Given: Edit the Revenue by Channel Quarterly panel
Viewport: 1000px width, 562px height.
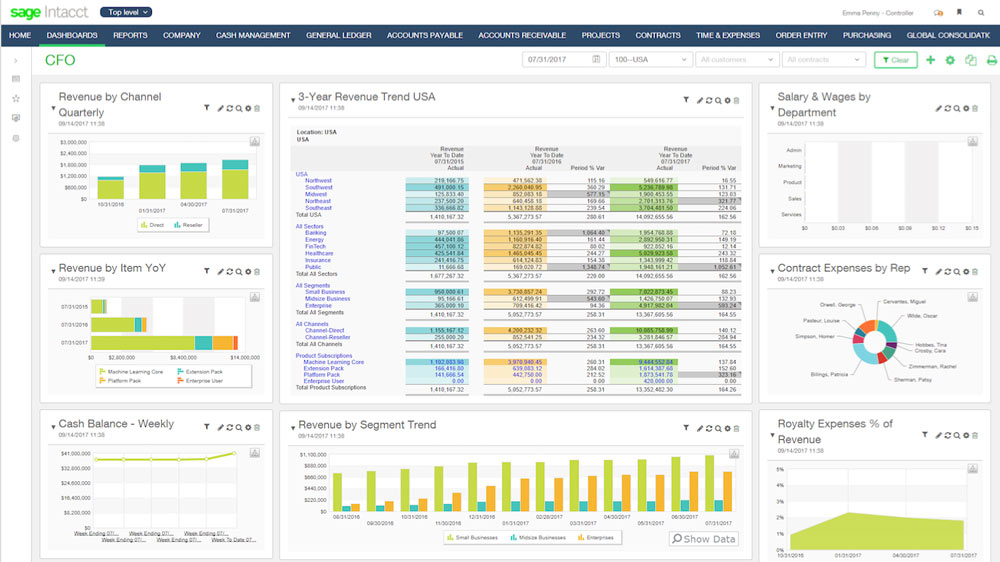Looking at the screenshot, I should (220, 108).
